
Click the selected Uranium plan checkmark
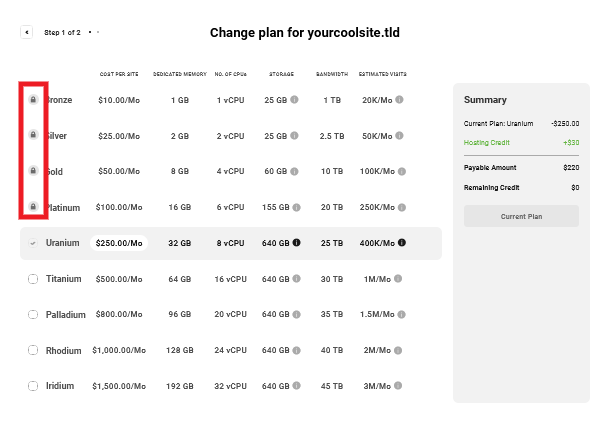point(33,243)
